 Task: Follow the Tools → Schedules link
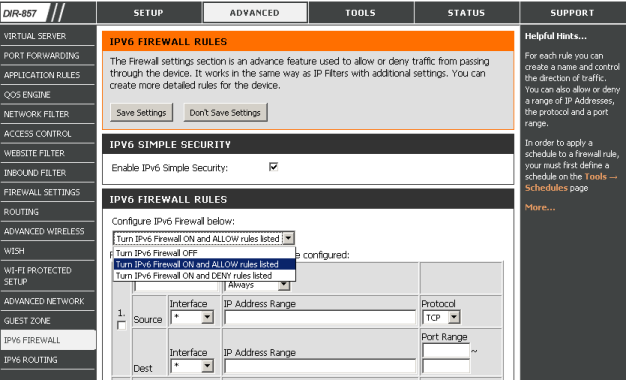[x=571, y=182]
